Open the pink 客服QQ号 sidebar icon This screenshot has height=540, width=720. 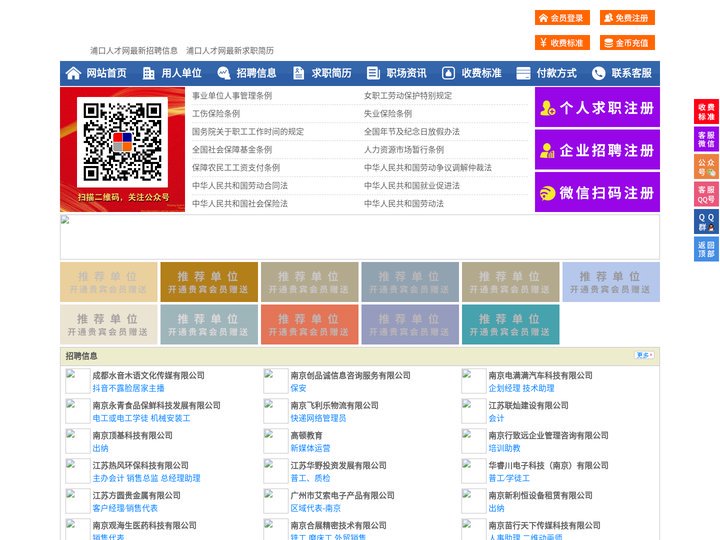(706, 194)
